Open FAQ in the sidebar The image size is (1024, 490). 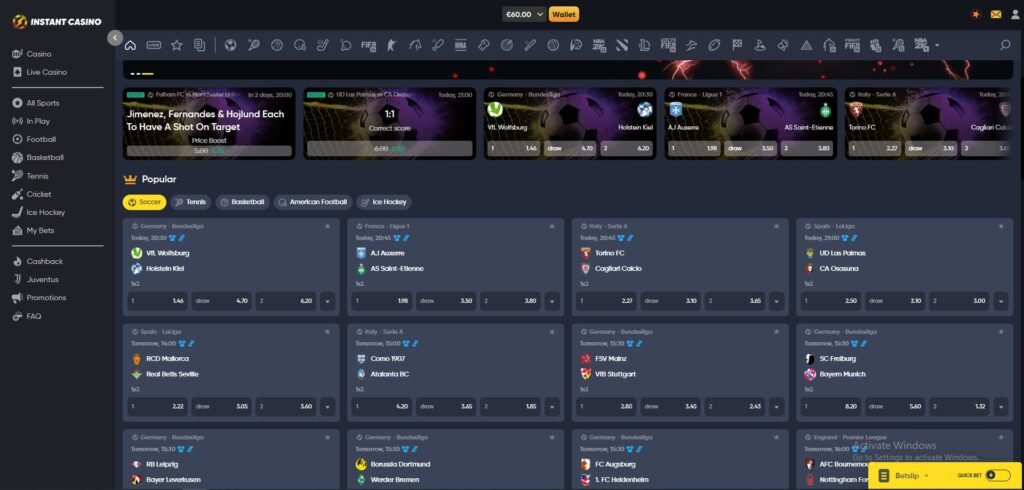(x=33, y=316)
